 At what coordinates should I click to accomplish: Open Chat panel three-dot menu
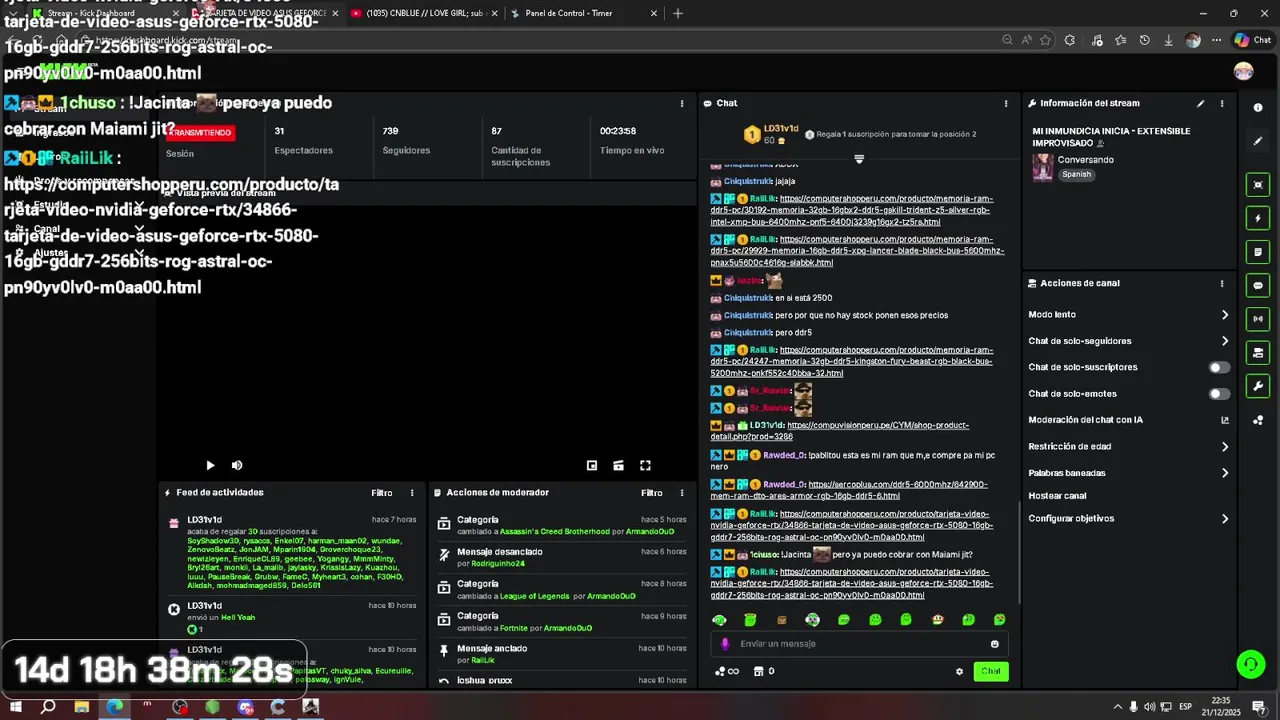1006,103
